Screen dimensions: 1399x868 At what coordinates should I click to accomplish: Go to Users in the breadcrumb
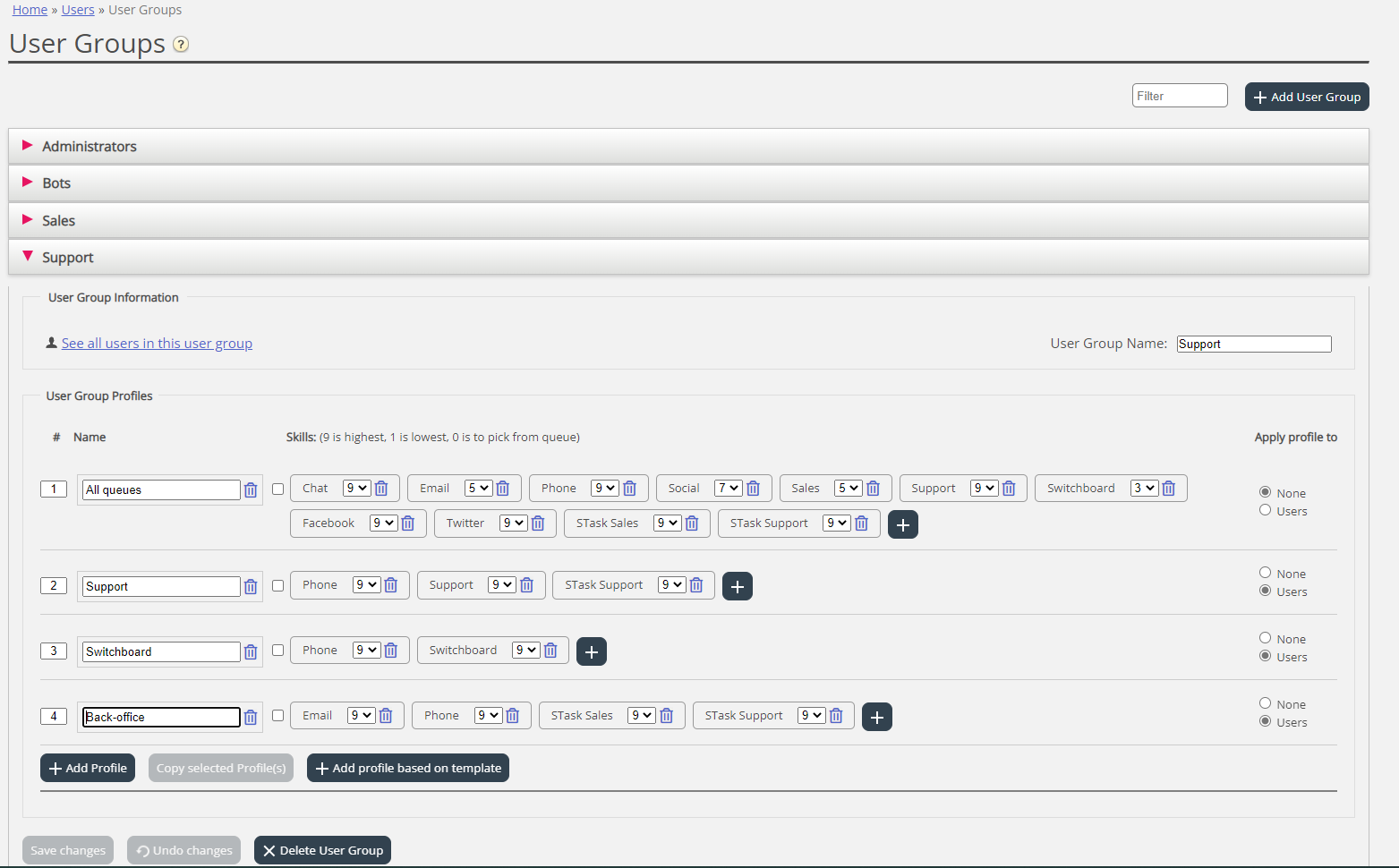(x=78, y=10)
